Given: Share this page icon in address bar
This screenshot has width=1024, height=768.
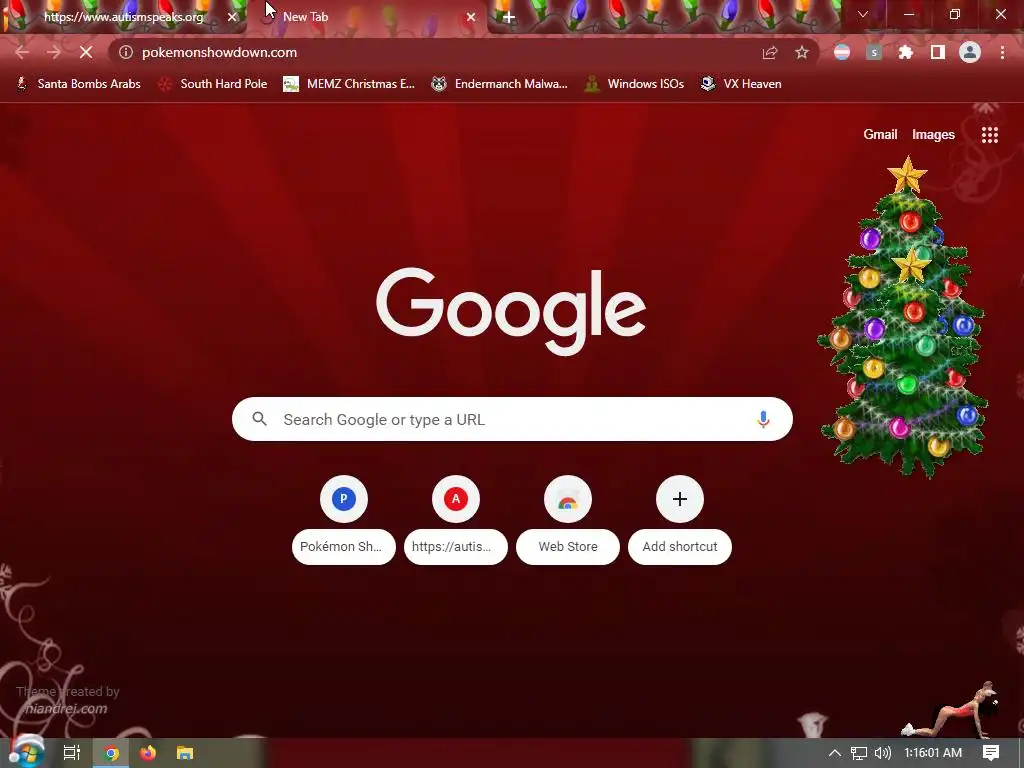Looking at the screenshot, I should point(770,52).
